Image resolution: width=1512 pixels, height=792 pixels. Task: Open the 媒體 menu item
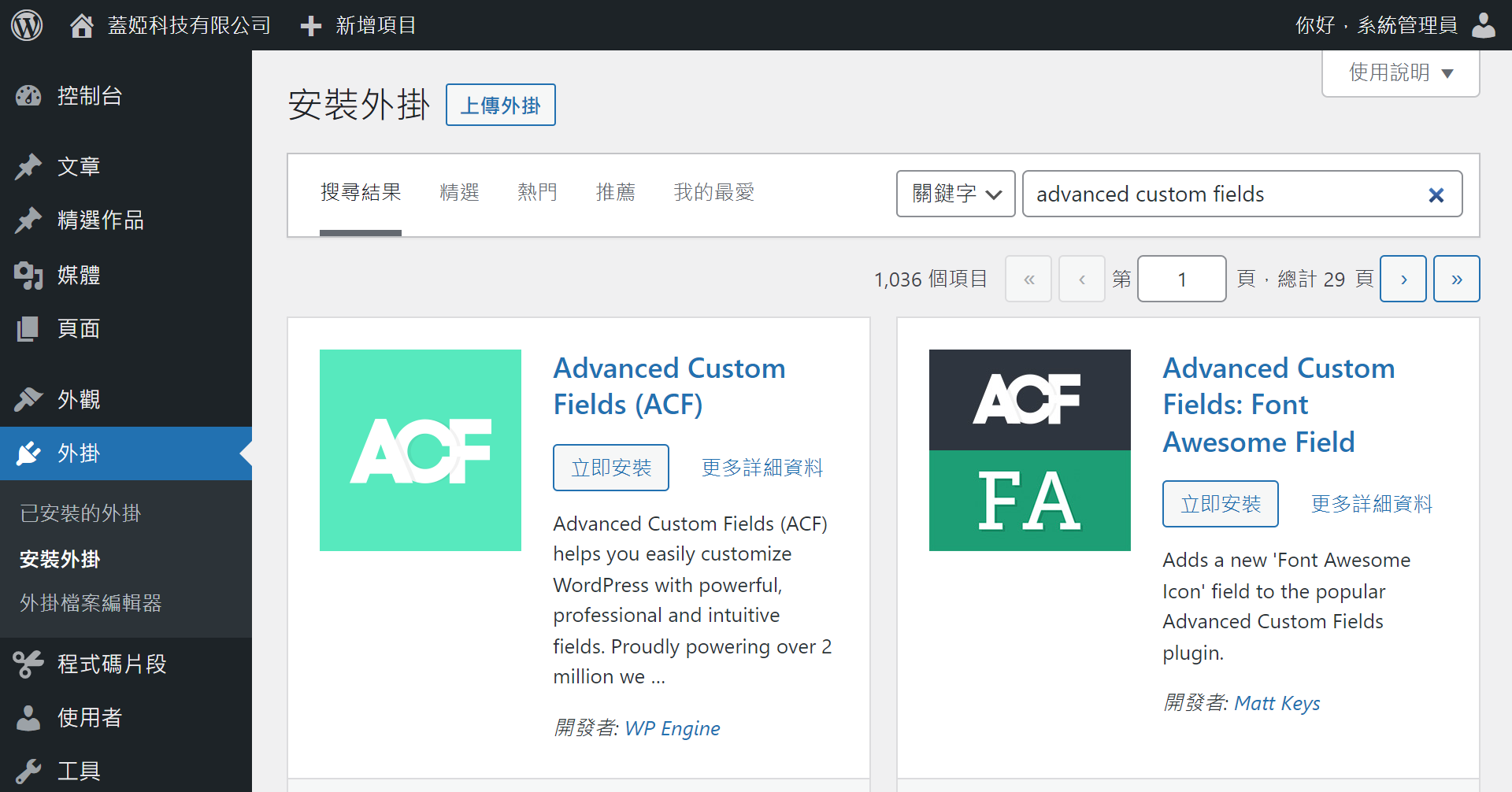(x=126, y=276)
